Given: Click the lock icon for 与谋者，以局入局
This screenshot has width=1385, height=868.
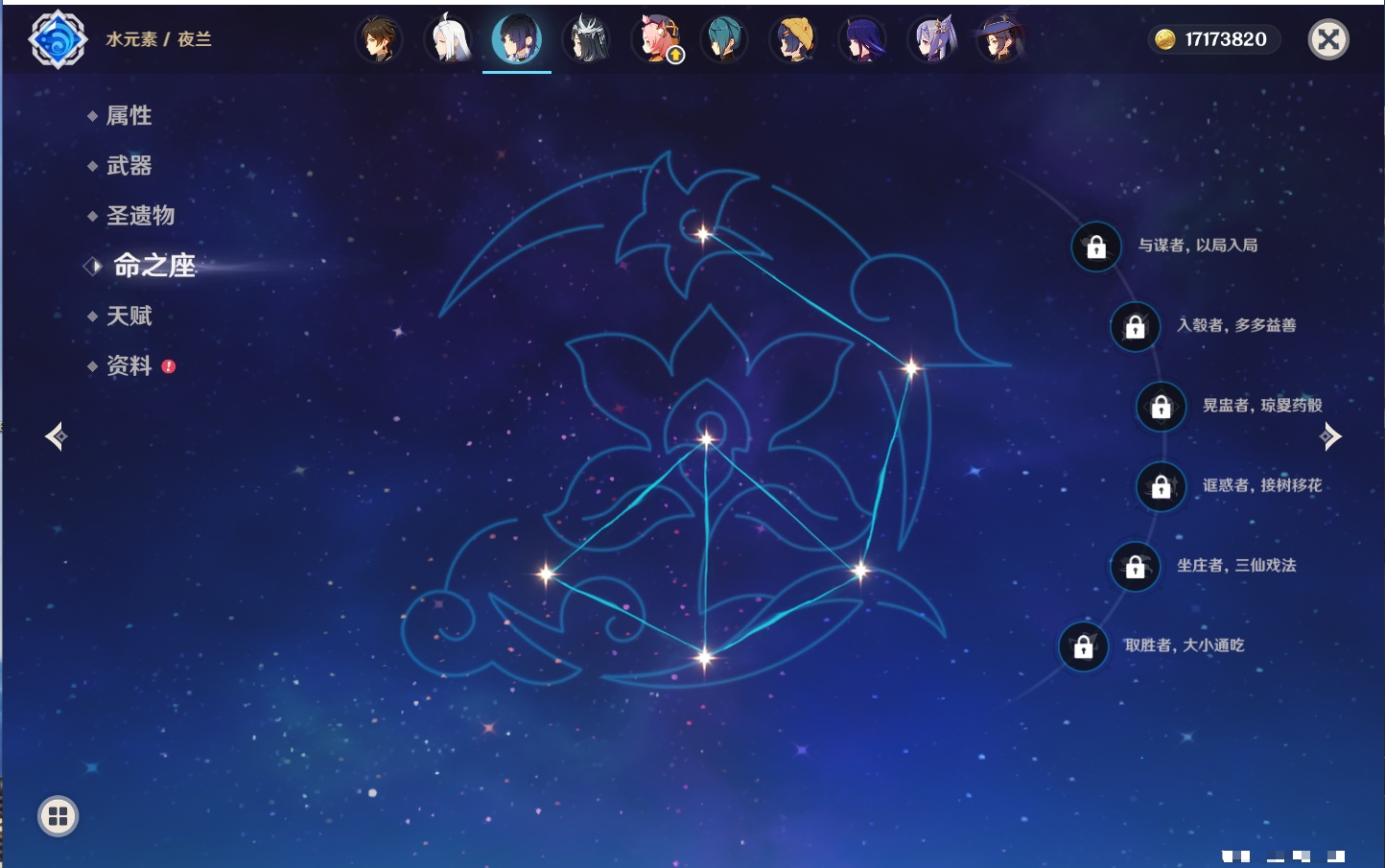Looking at the screenshot, I should point(1096,247).
